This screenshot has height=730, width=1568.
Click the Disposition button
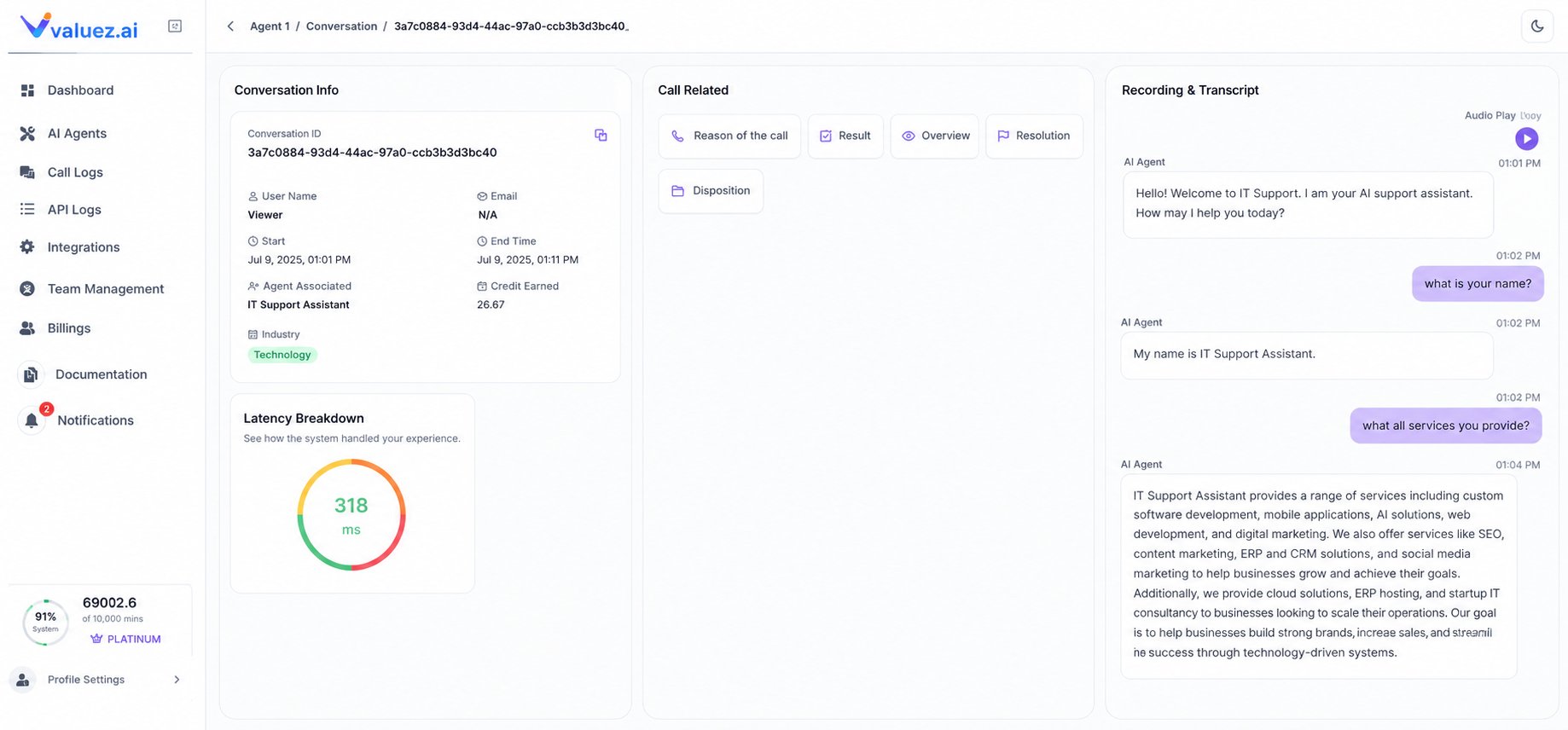tap(711, 191)
